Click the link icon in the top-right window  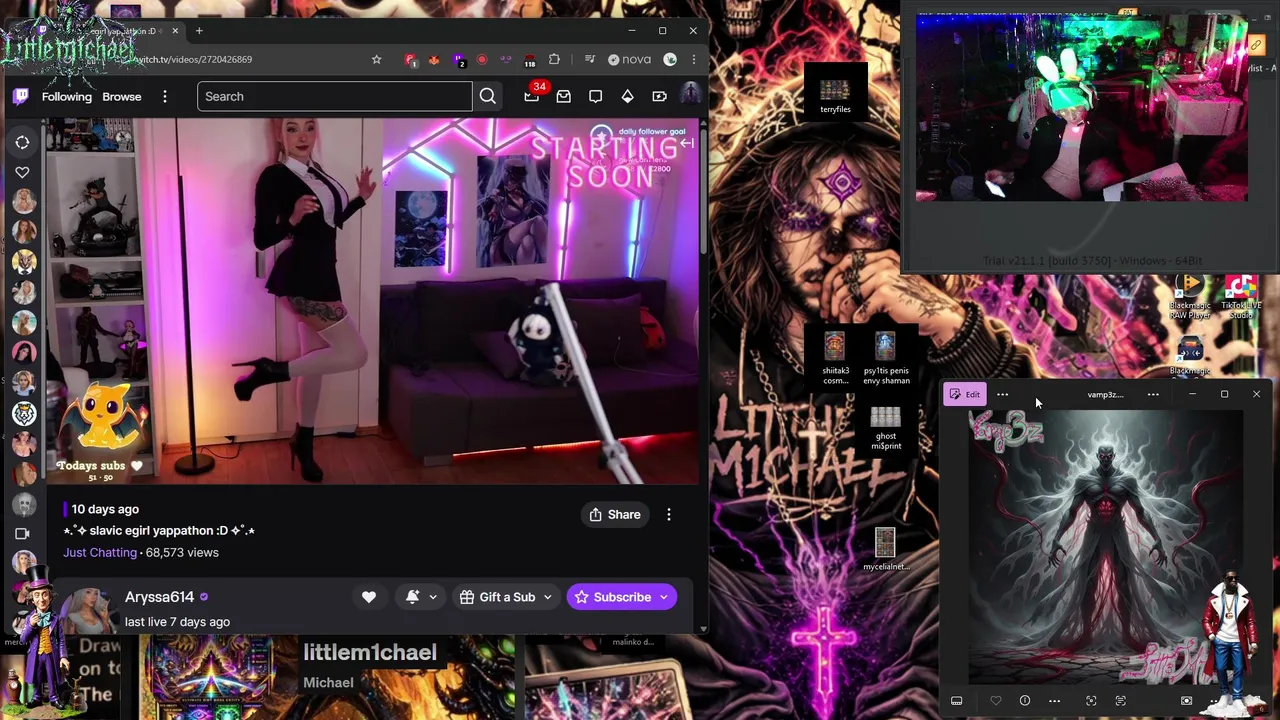pyautogui.click(x=1256, y=45)
